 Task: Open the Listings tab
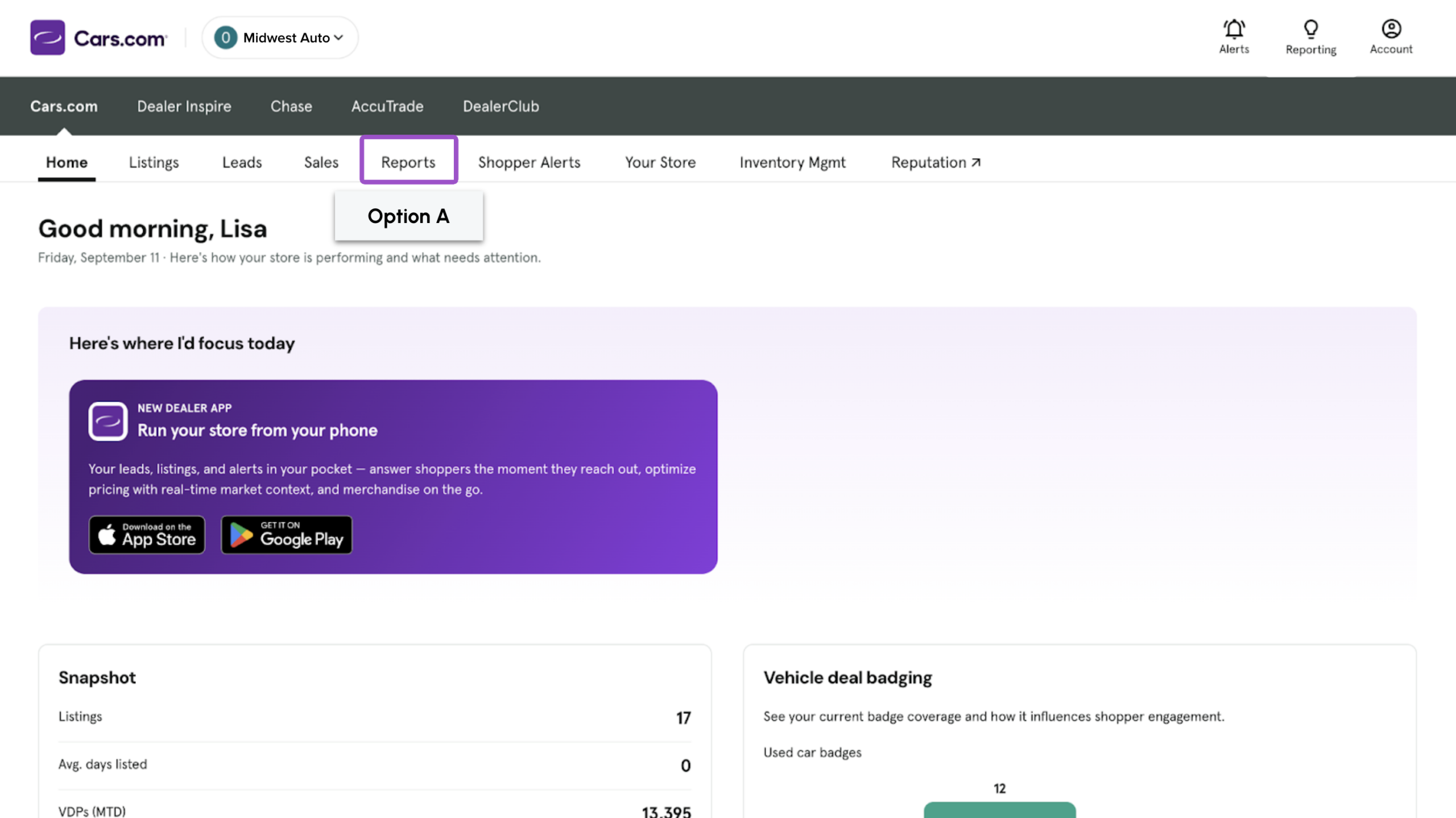[154, 162]
